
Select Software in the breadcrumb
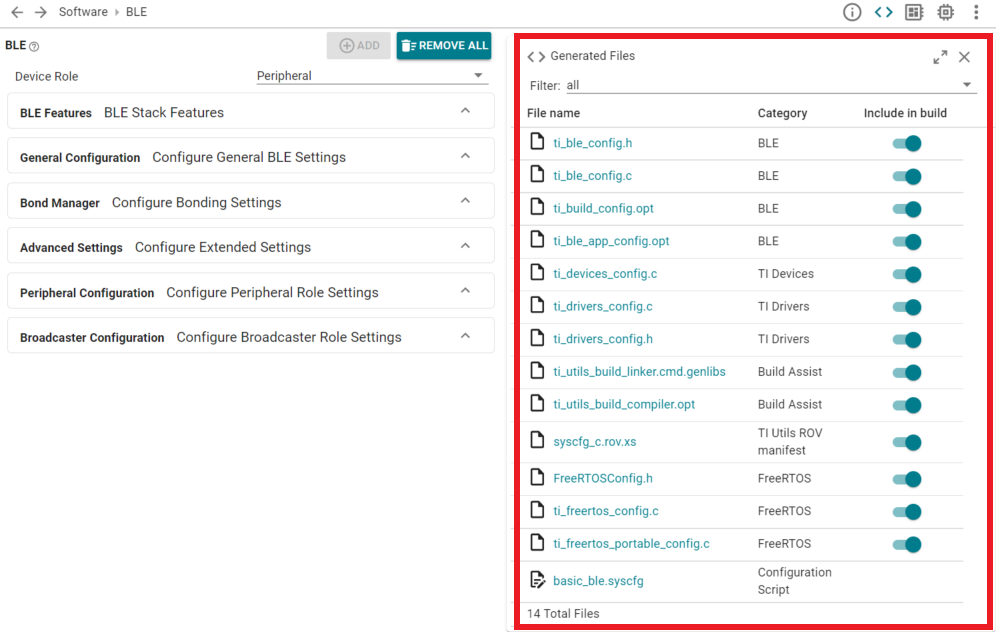[x=83, y=12]
